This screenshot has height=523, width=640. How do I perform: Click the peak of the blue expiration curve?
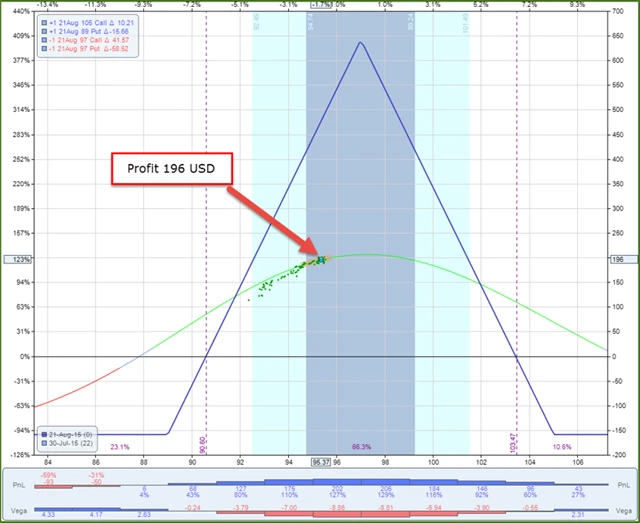tap(360, 42)
